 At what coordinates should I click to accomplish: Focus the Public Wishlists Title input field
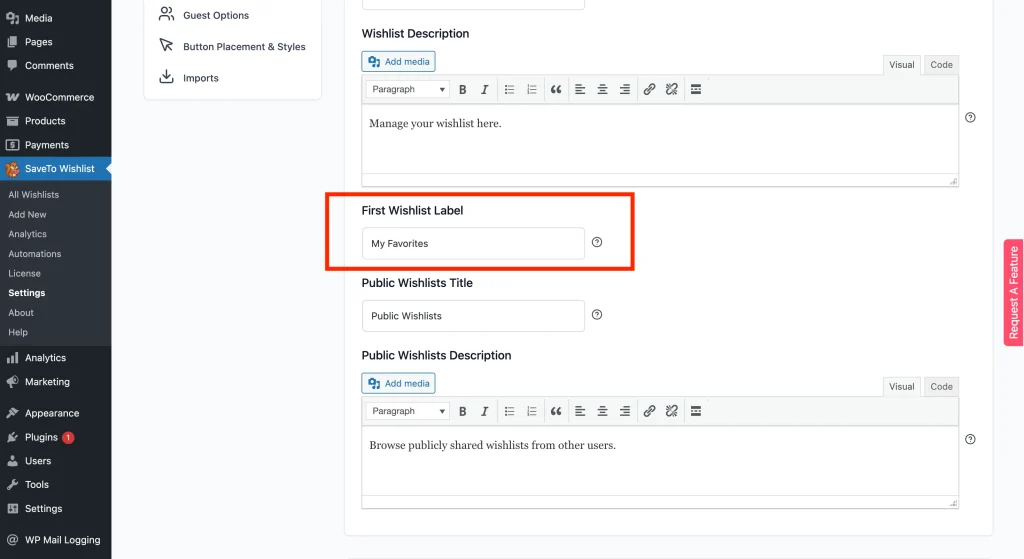click(473, 316)
